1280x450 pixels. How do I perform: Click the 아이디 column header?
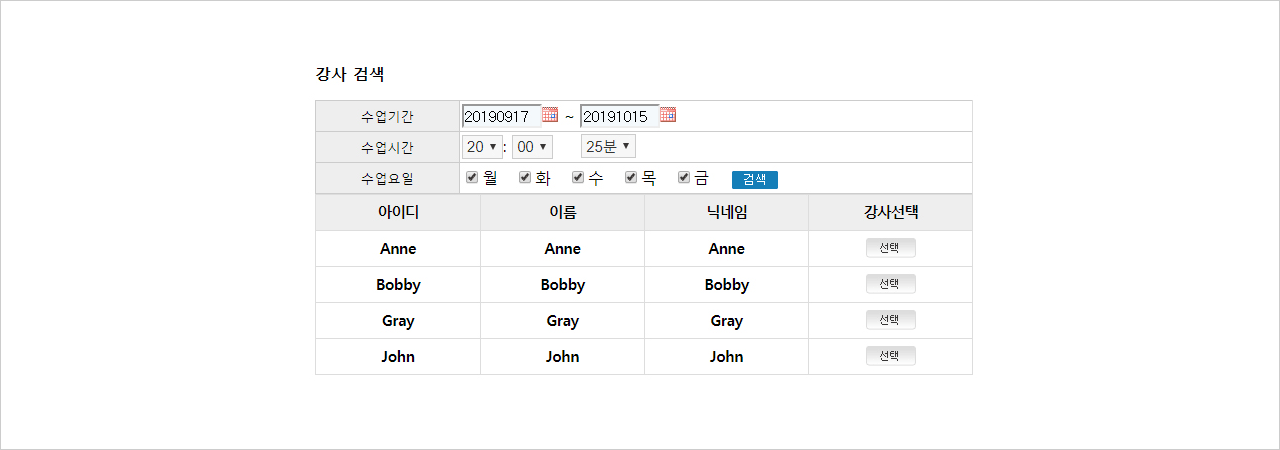click(398, 212)
